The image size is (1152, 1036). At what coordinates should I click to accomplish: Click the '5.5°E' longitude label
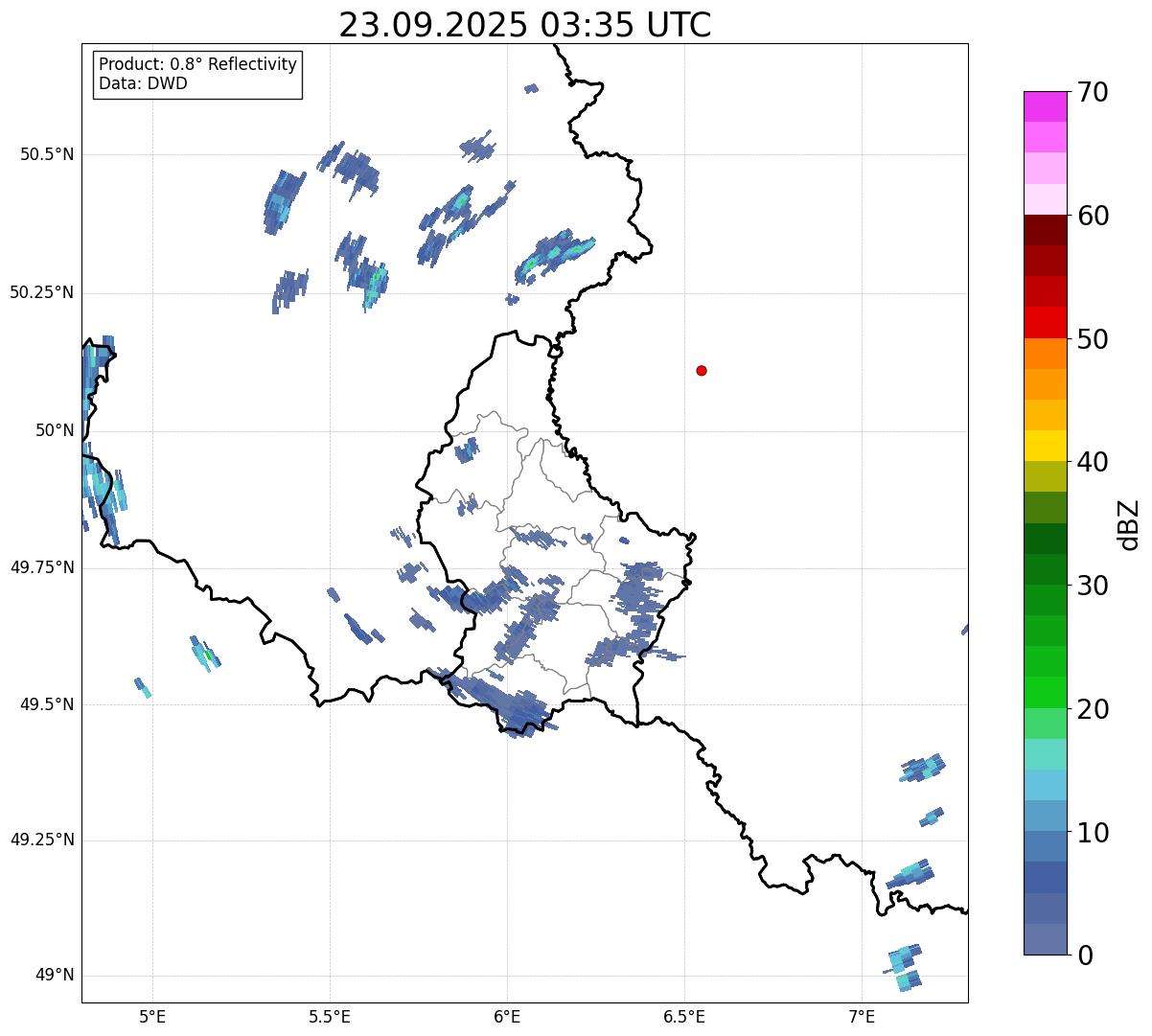pos(330,1017)
